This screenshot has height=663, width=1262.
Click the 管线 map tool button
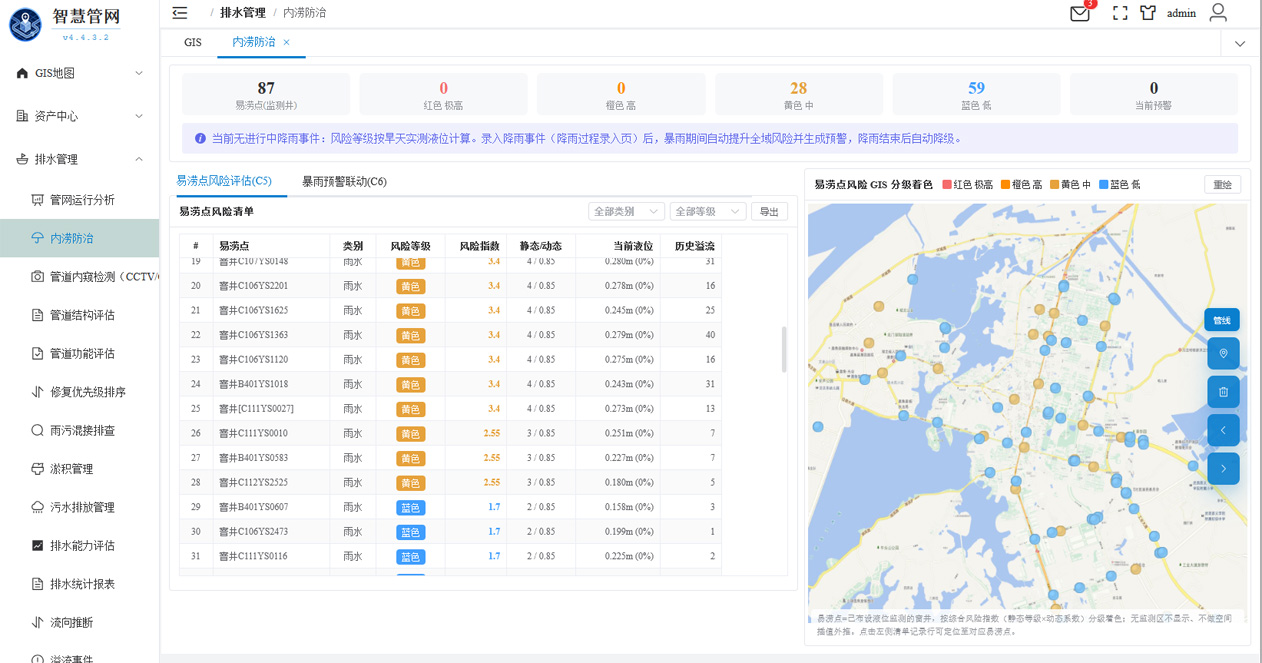tap(1222, 320)
